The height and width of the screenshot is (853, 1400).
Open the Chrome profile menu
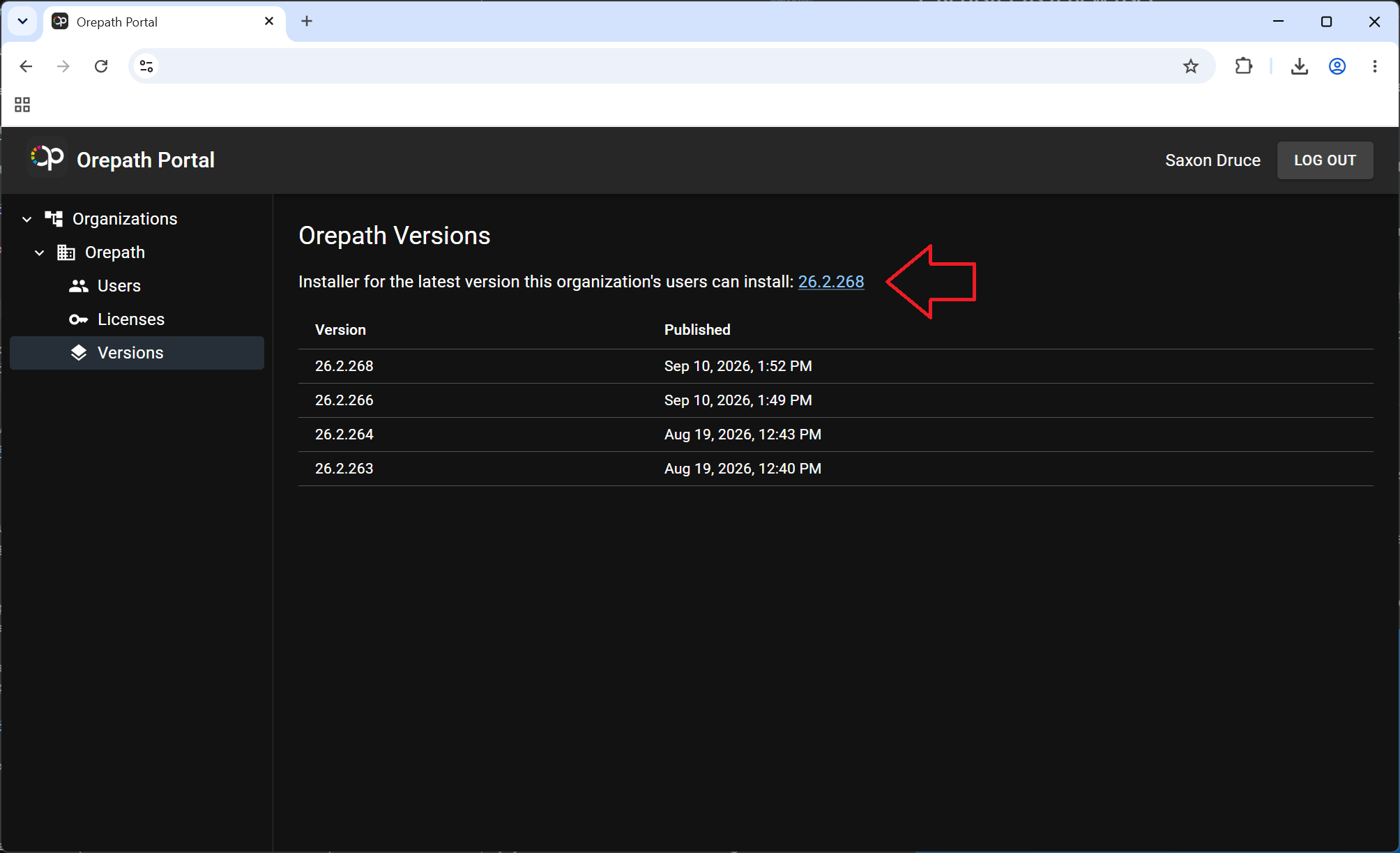[1337, 66]
